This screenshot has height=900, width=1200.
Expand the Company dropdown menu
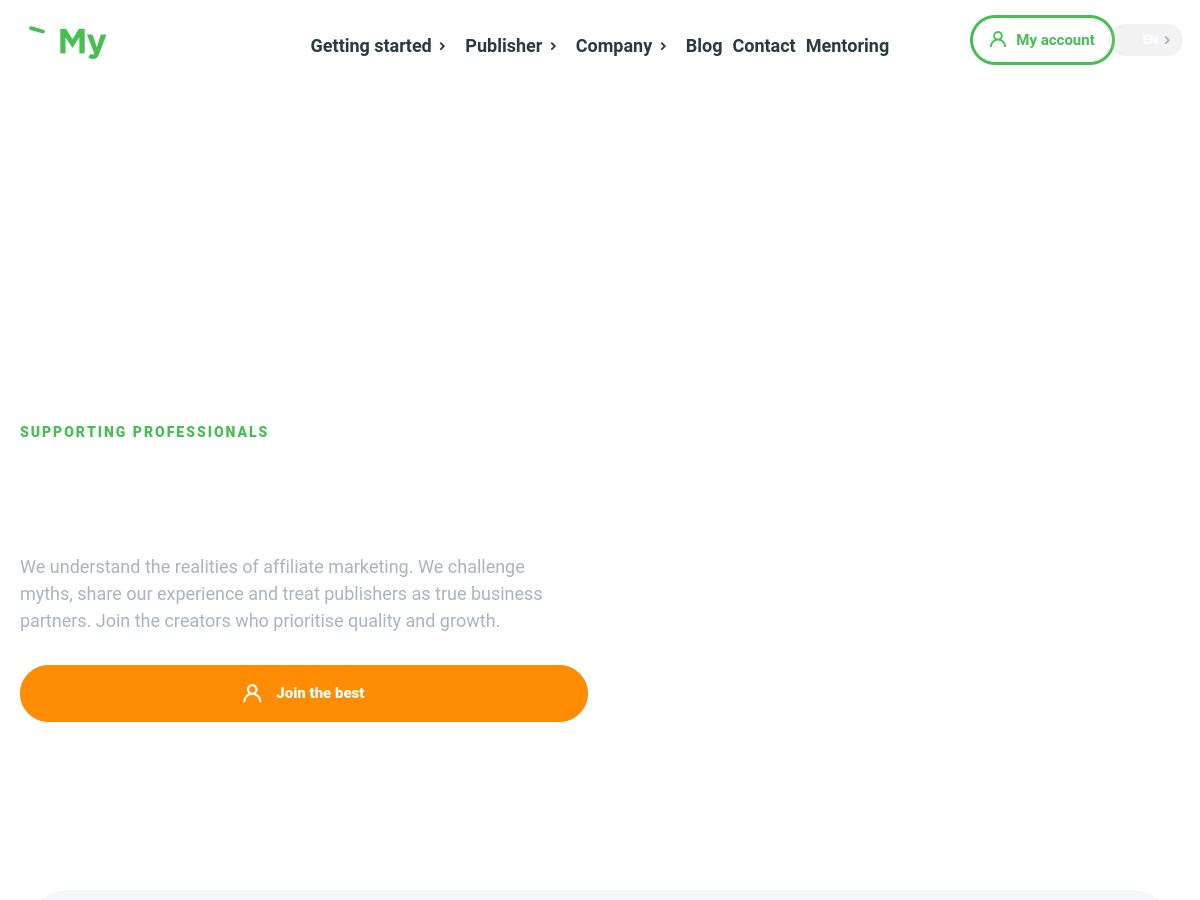[613, 46]
